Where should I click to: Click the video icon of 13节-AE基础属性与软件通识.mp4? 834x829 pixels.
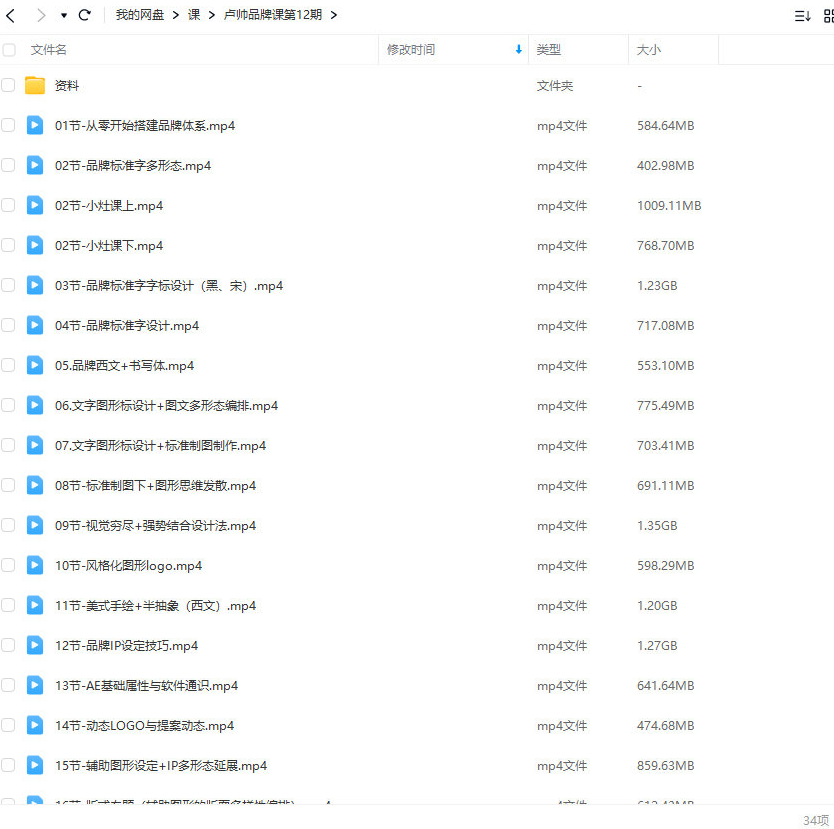click(34, 685)
